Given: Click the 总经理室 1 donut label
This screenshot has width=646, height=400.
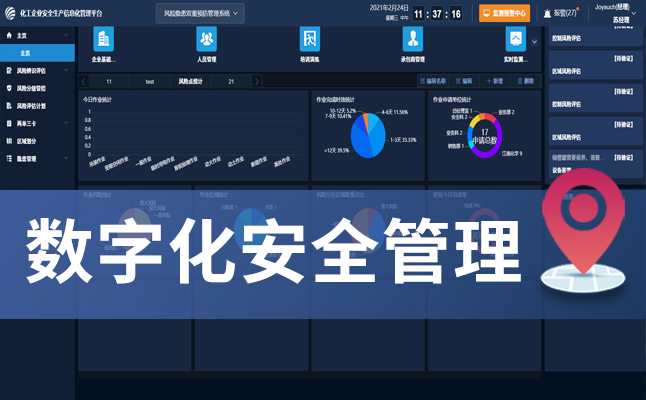Looking at the screenshot, I should tap(462, 111).
